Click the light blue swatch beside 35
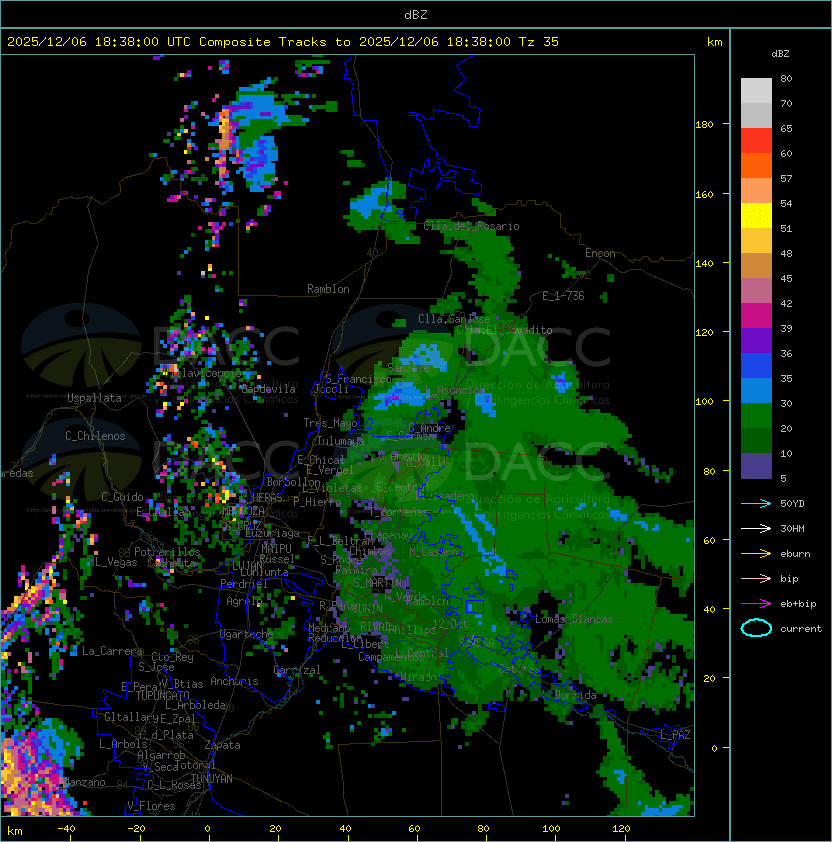The image size is (832, 842). [x=756, y=390]
